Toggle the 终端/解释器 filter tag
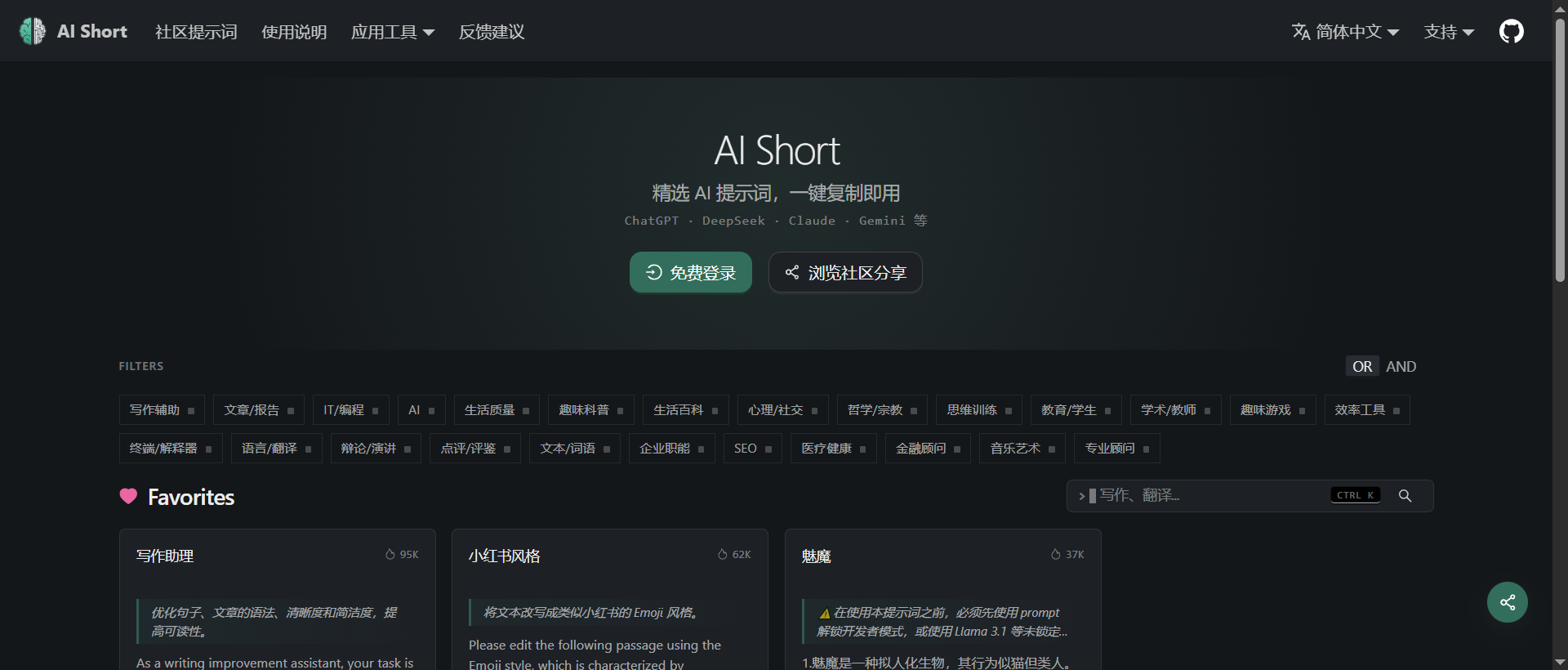The image size is (1568, 670). coord(171,449)
